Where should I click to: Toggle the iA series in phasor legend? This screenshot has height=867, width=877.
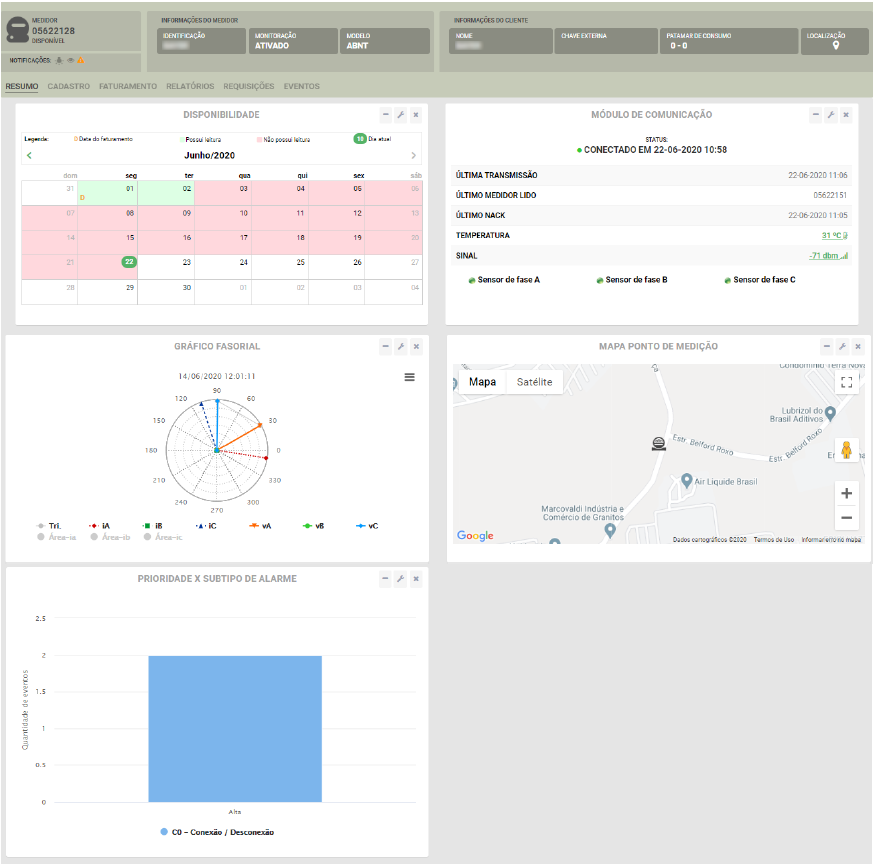click(99, 525)
